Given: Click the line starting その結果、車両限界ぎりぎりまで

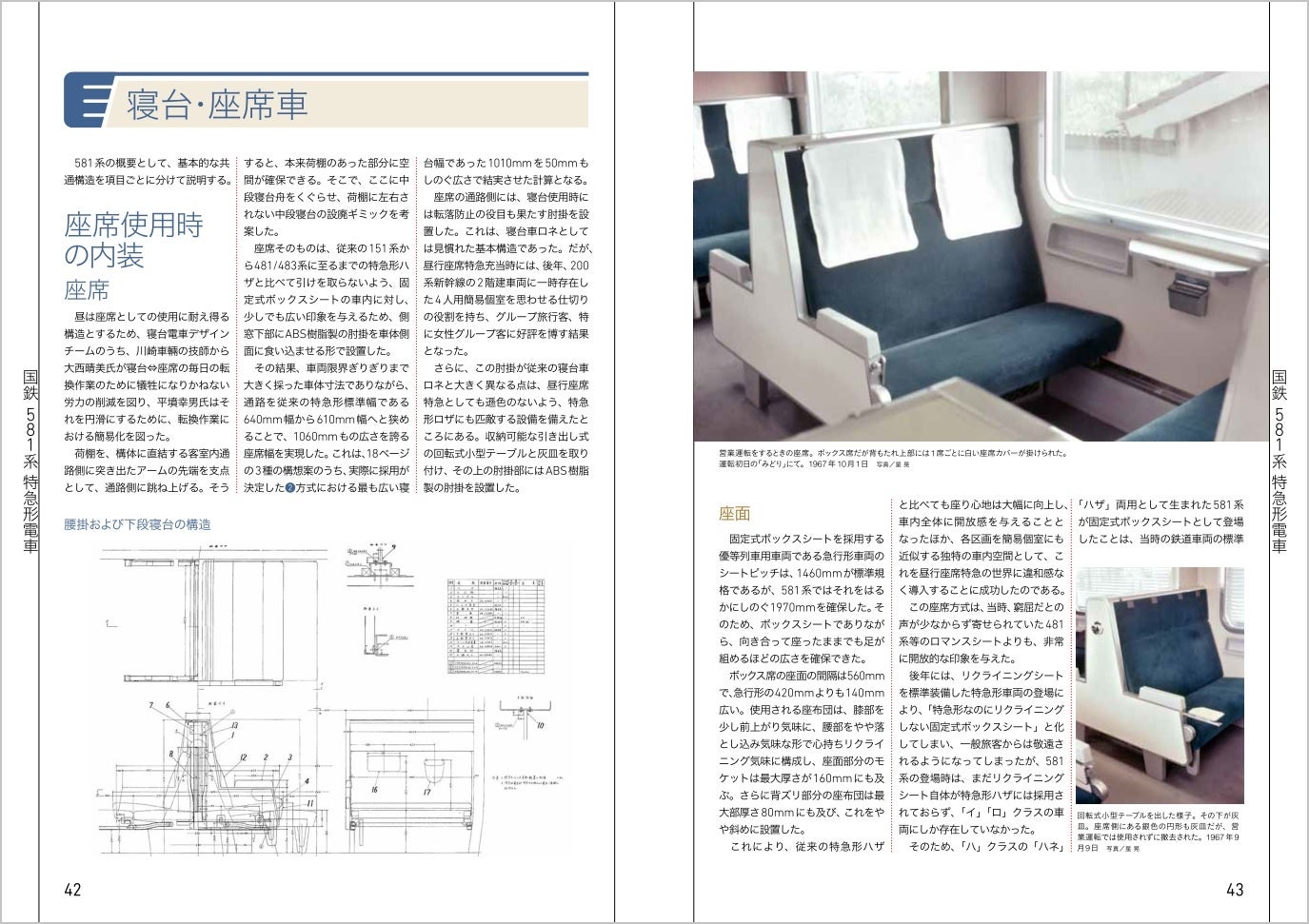Looking at the screenshot, I should point(331,368).
